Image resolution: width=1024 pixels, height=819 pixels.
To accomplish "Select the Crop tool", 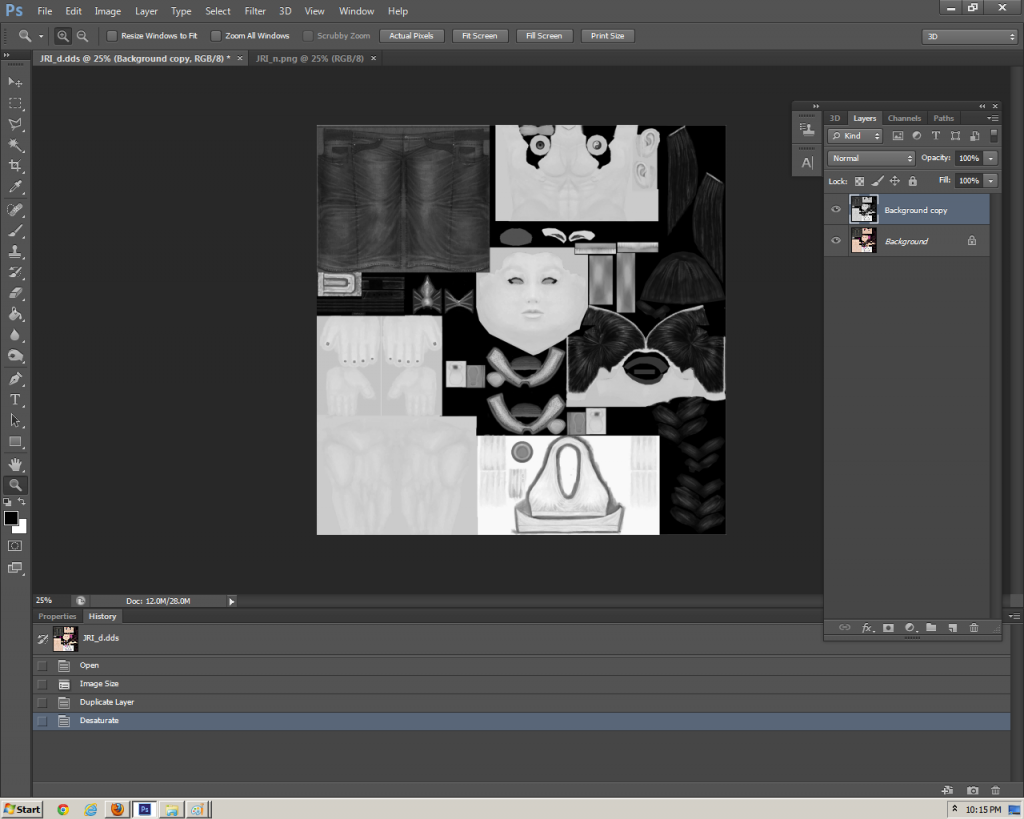I will [15, 166].
